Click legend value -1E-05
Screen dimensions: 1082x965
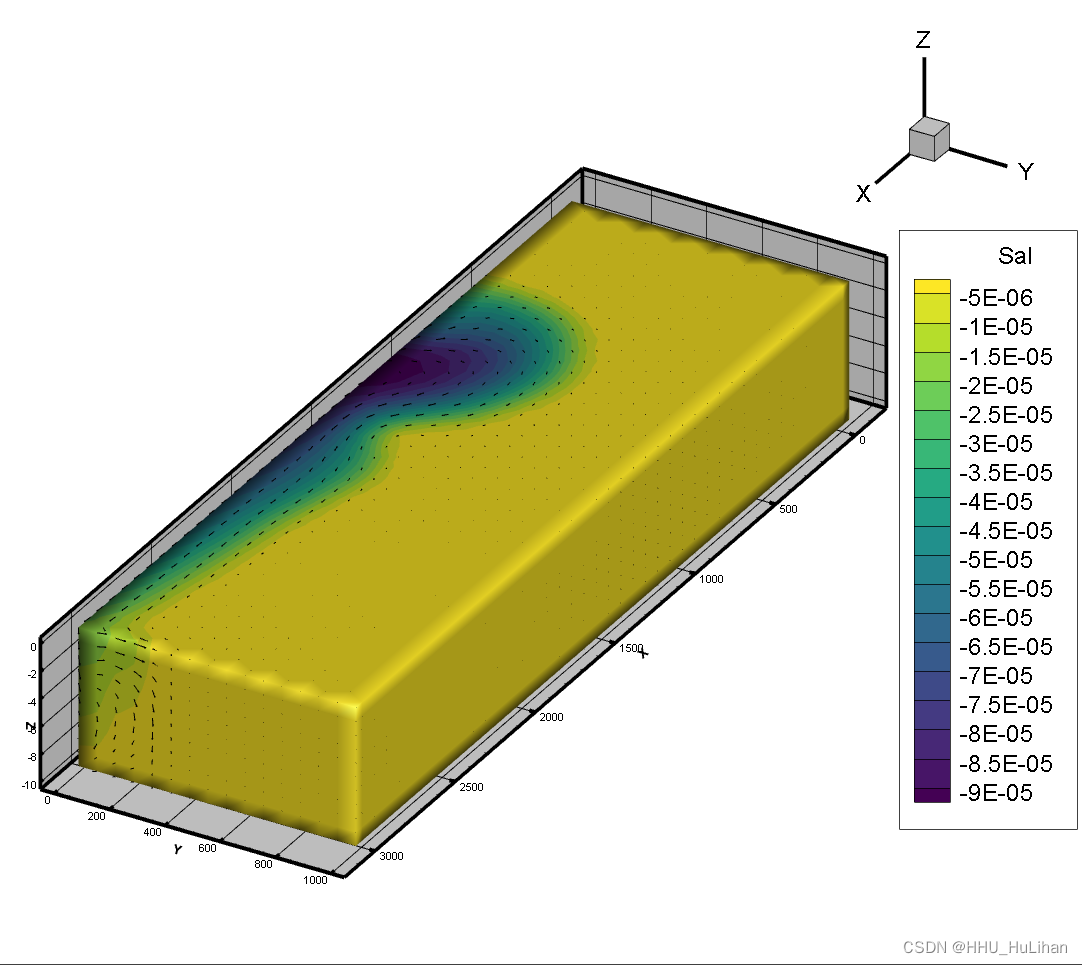[x=996, y=327]
